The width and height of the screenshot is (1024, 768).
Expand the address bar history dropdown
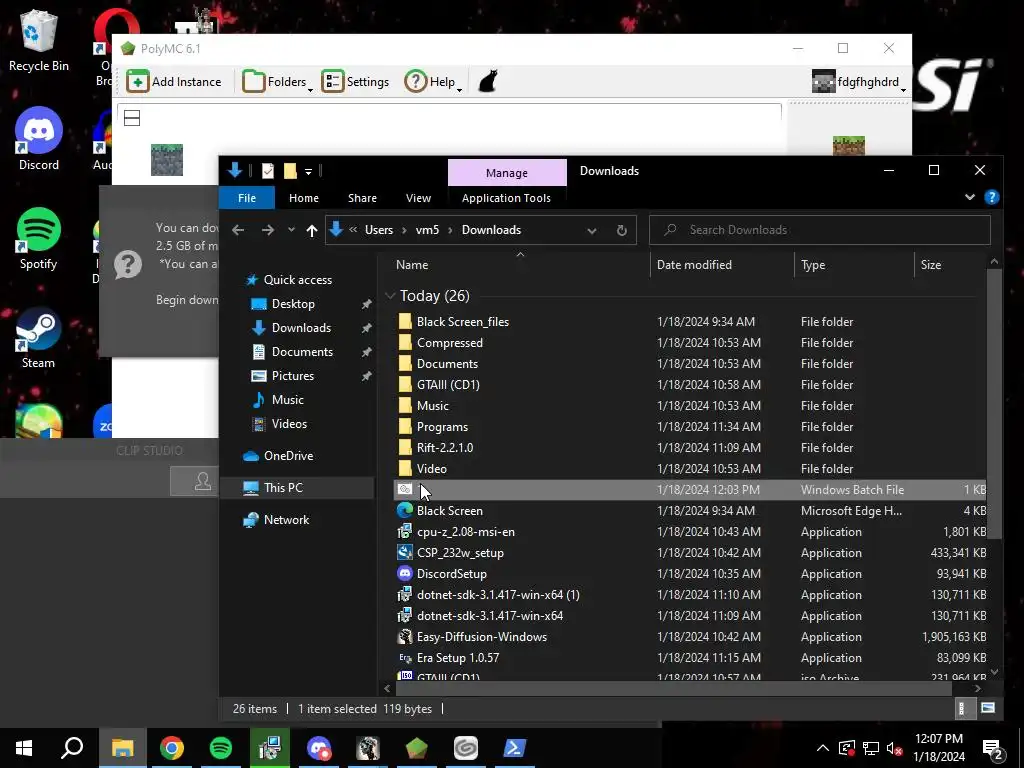click(592, 231)
